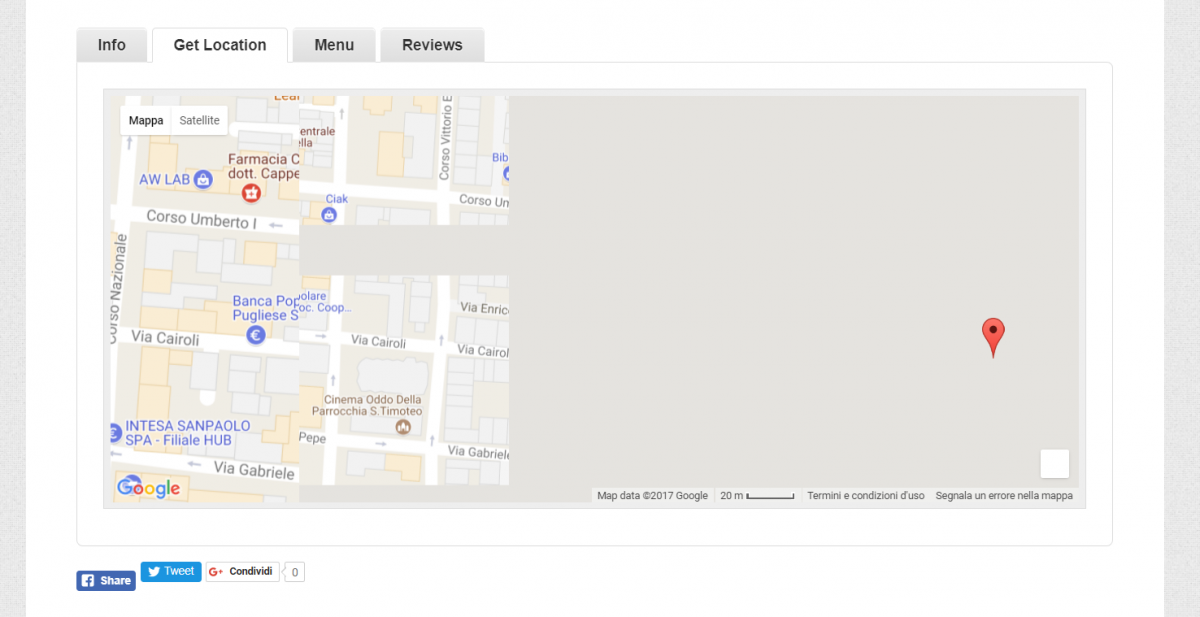Tweet this page
This screenshot has width=1200, height=617.
pyautogui.click(x=171, y=572)
